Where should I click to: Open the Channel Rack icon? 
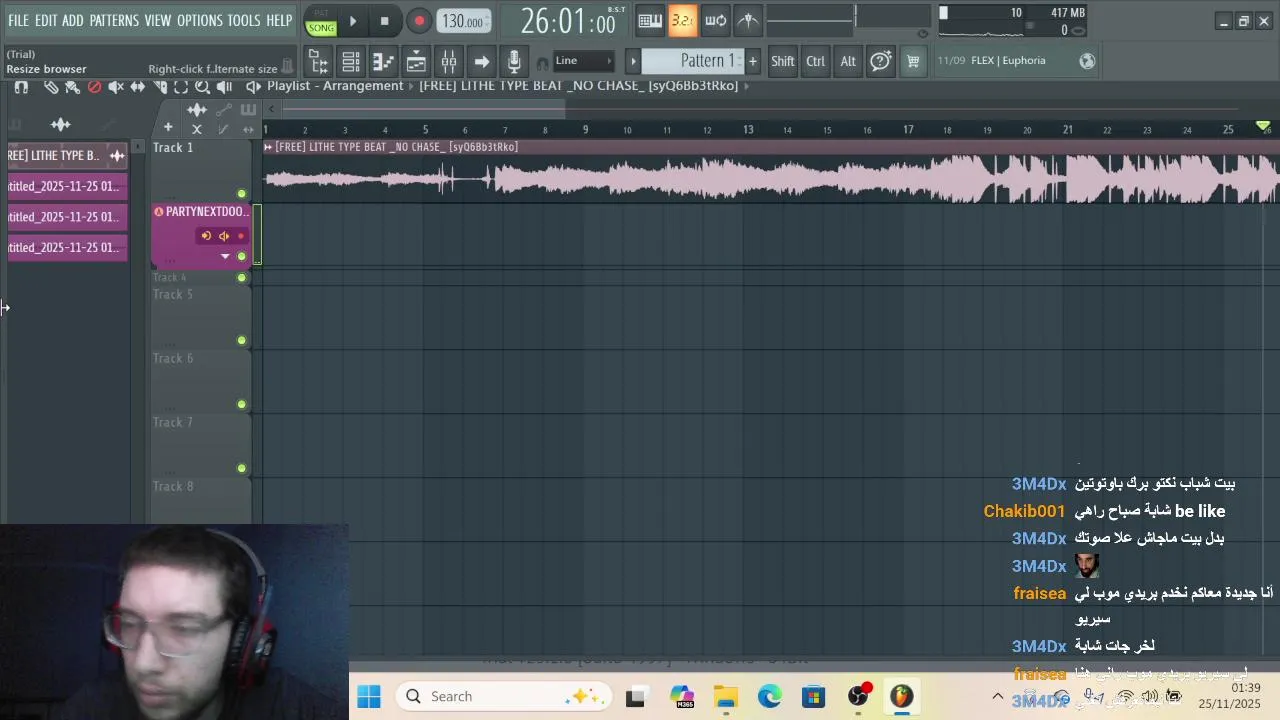(x=351, y=62)
